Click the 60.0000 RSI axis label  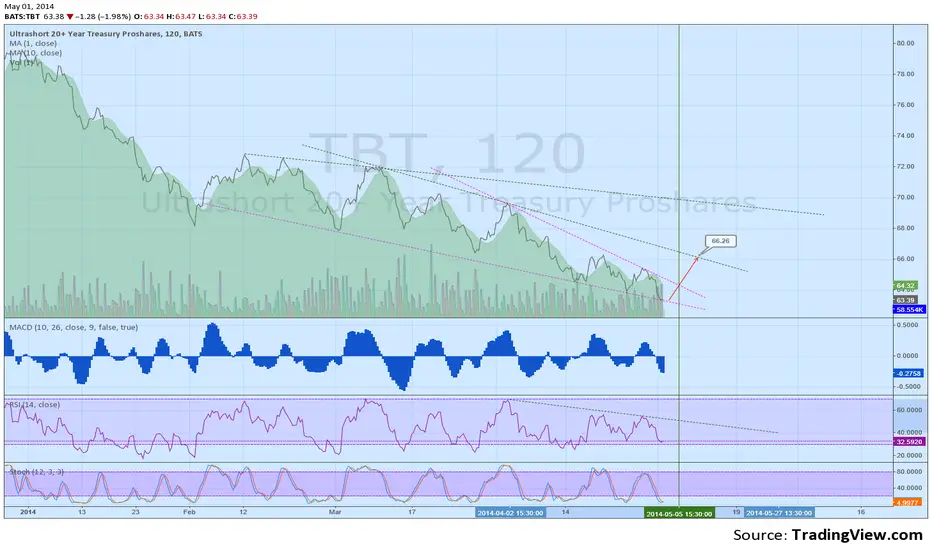pos(909,410)
